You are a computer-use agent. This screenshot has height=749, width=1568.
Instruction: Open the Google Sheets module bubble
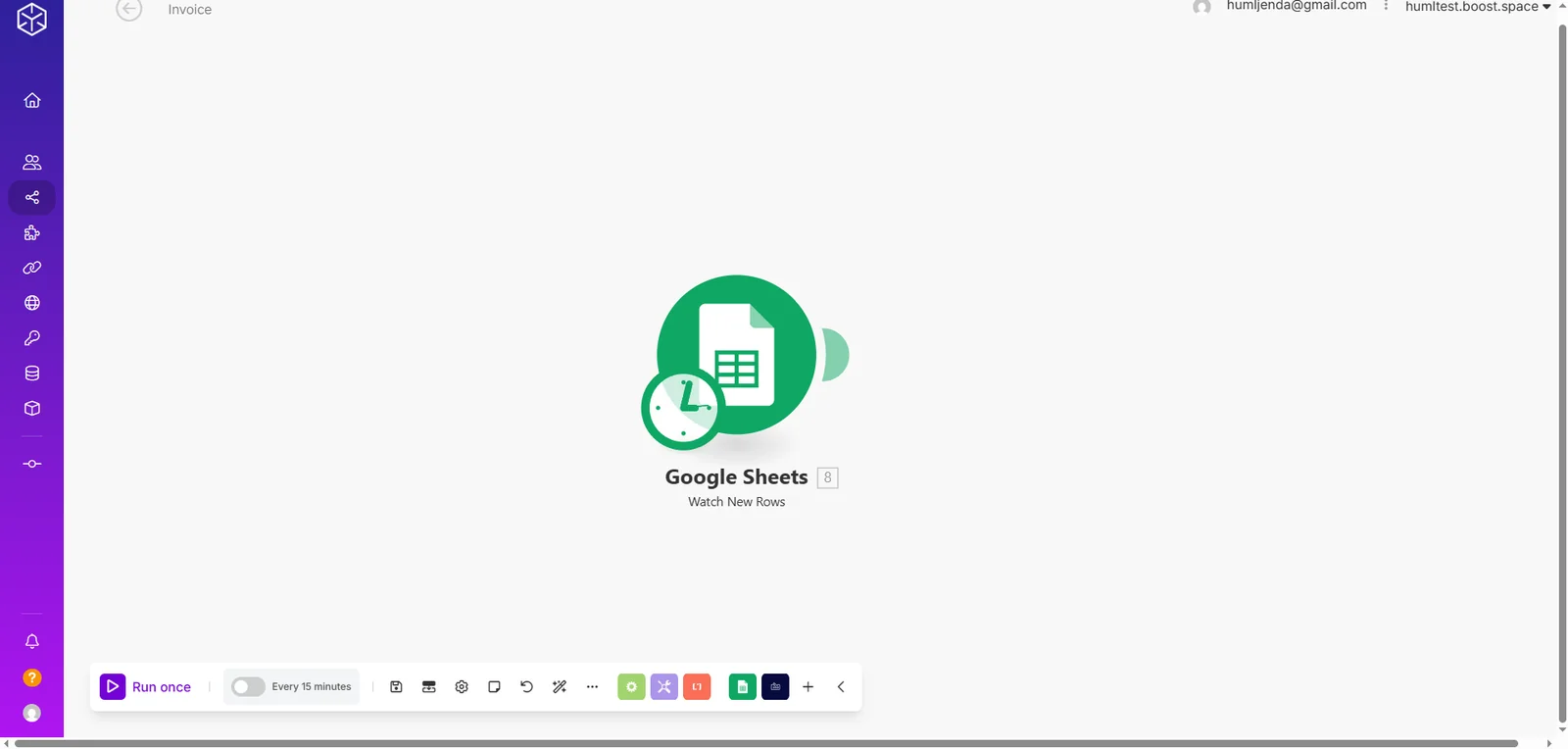736,354
